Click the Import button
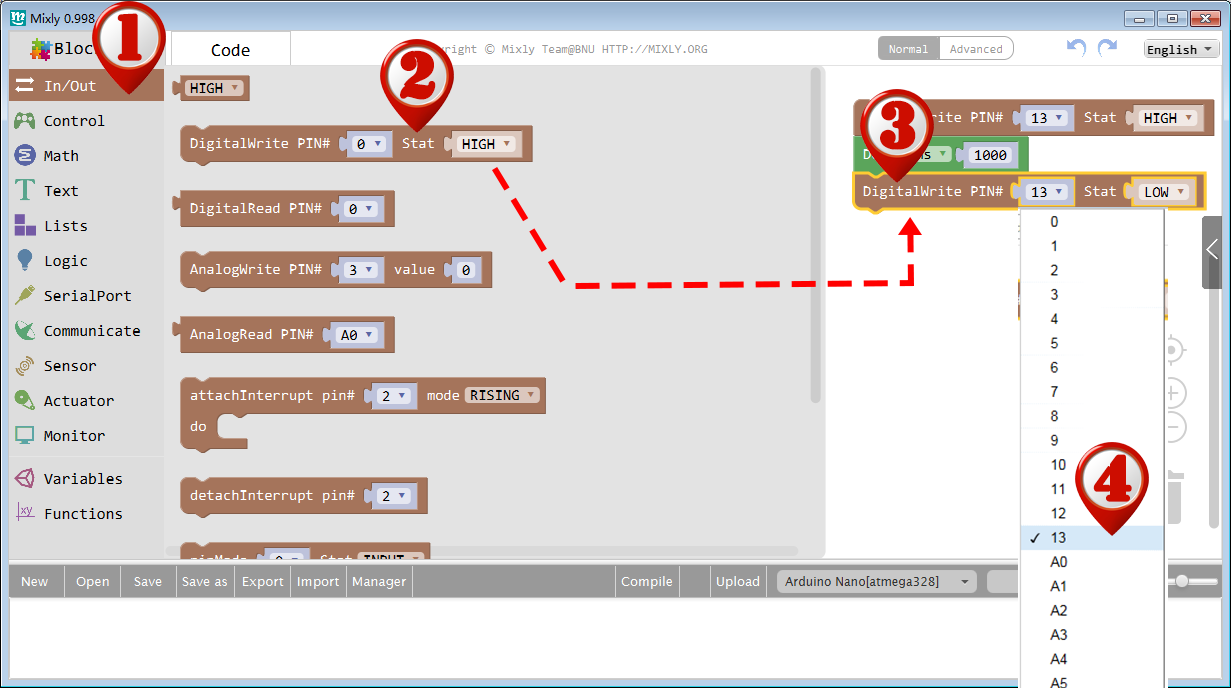1231x688 pixels. coord(319,581)
